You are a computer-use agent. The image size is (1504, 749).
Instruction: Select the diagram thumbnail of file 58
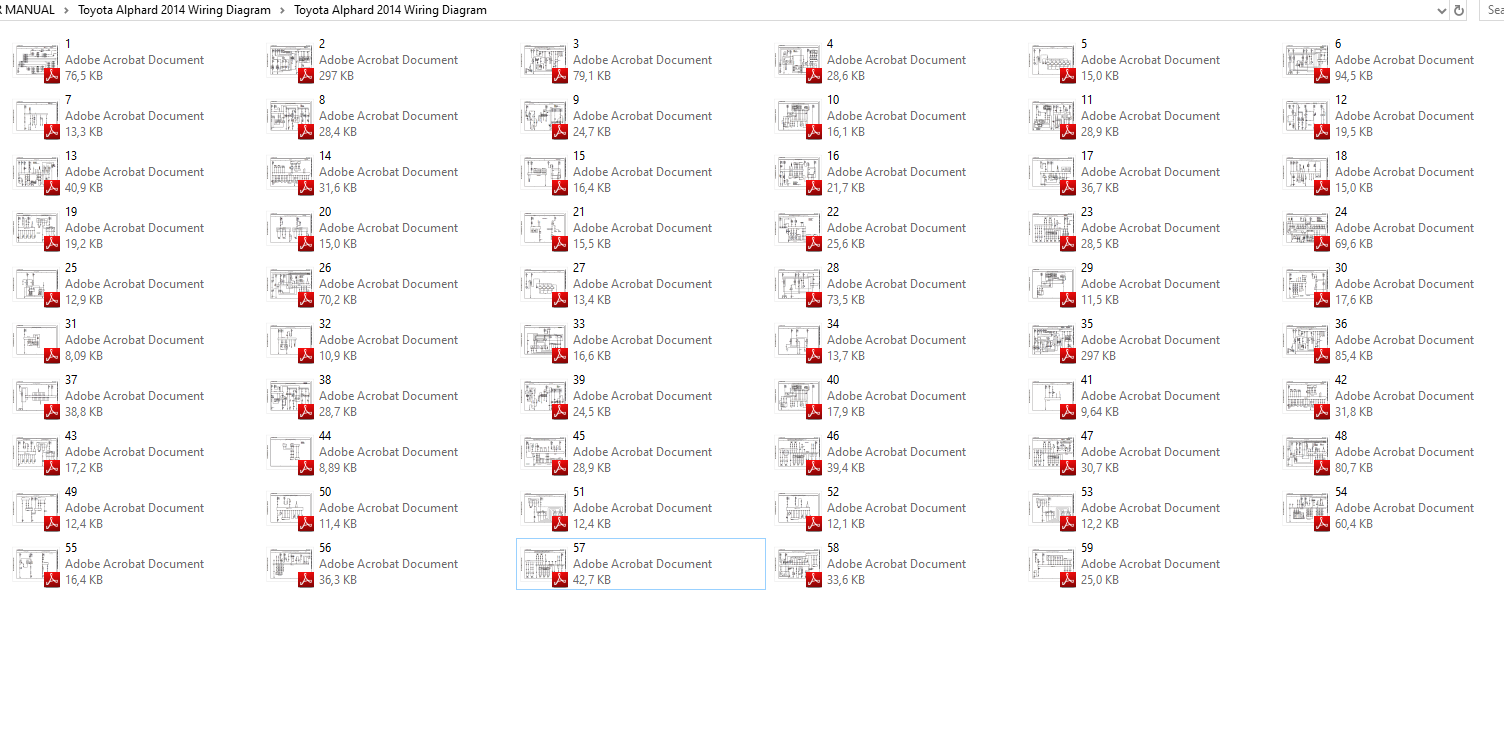click(x=799, y=565)
